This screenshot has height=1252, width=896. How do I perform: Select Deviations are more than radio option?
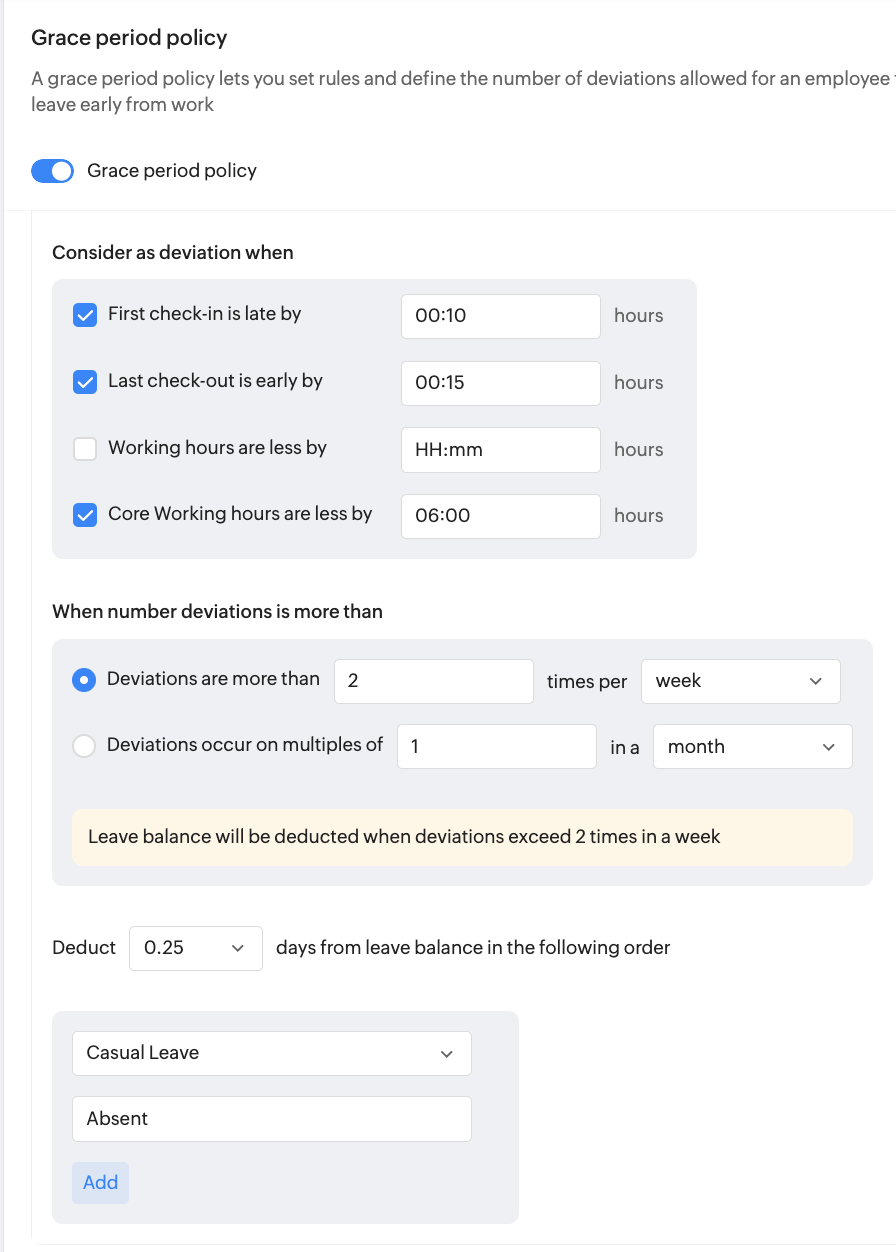(x=85, y=680)
